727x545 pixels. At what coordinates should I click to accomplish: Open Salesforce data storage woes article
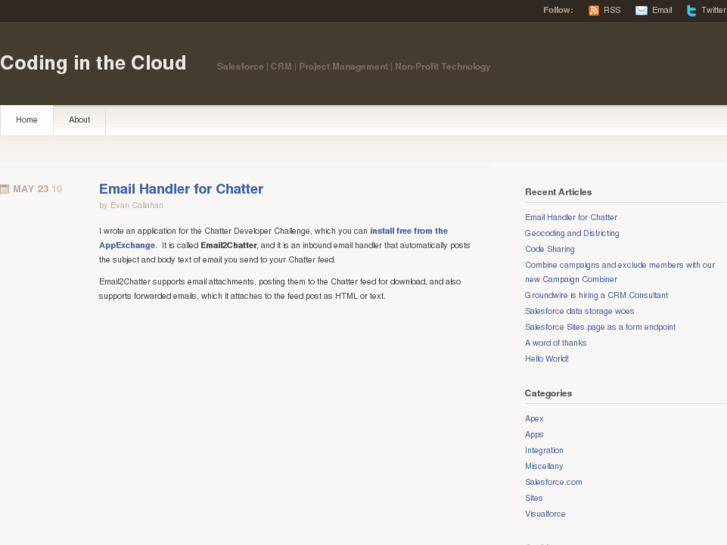[x=579, y=311]
